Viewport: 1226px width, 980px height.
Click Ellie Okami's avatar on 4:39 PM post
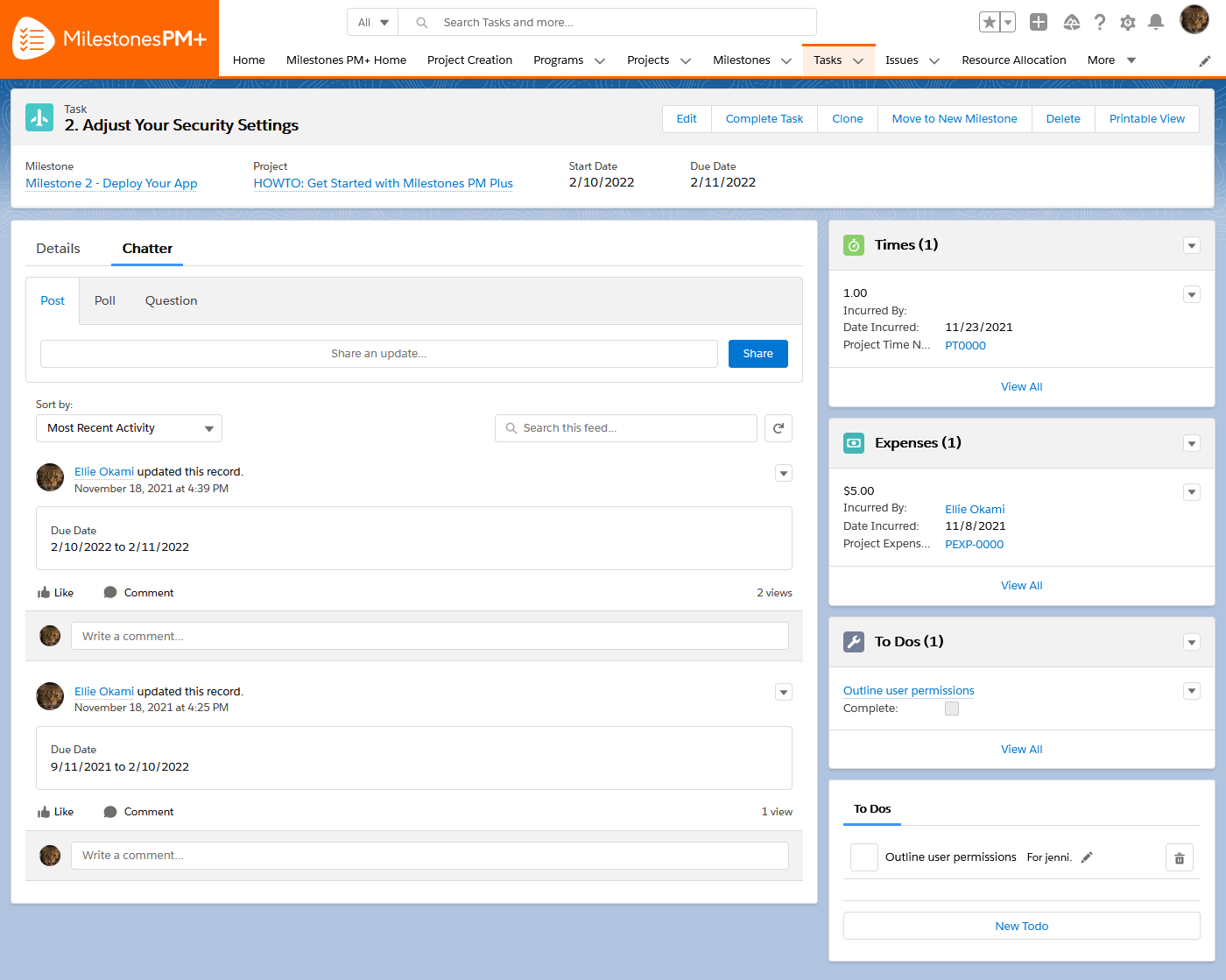click(50, 478)
